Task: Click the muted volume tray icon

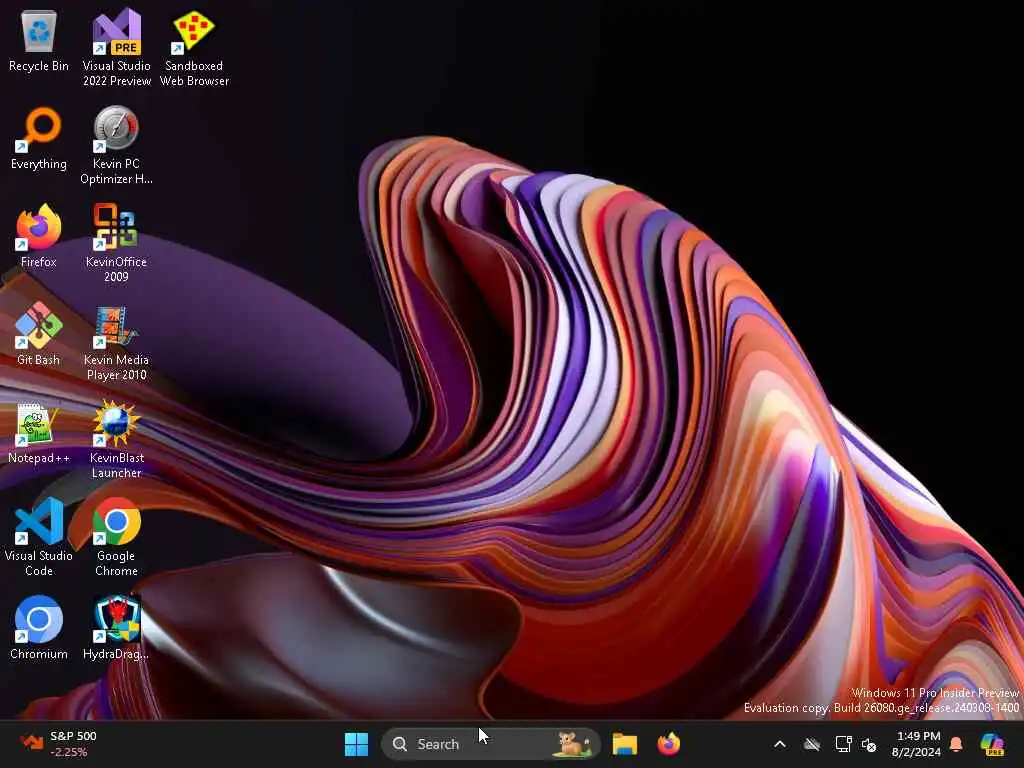Action: click(869, 744)
